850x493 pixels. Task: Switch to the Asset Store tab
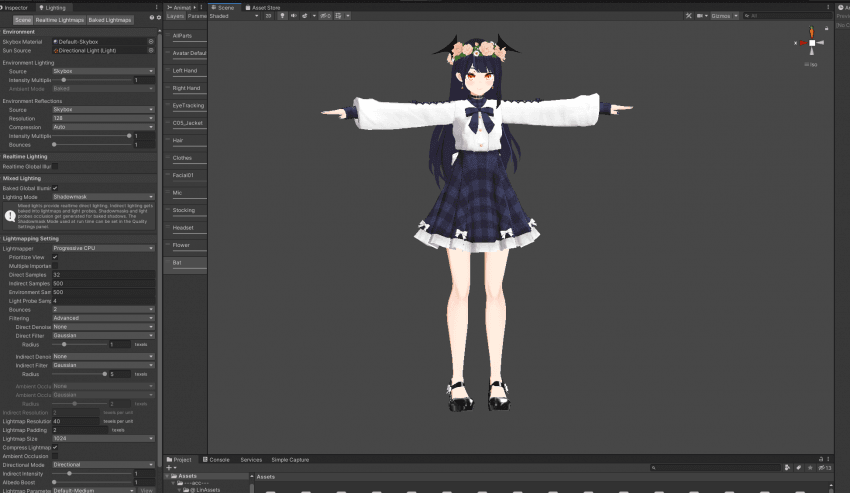pyautogui.click(x=264, y=7)
